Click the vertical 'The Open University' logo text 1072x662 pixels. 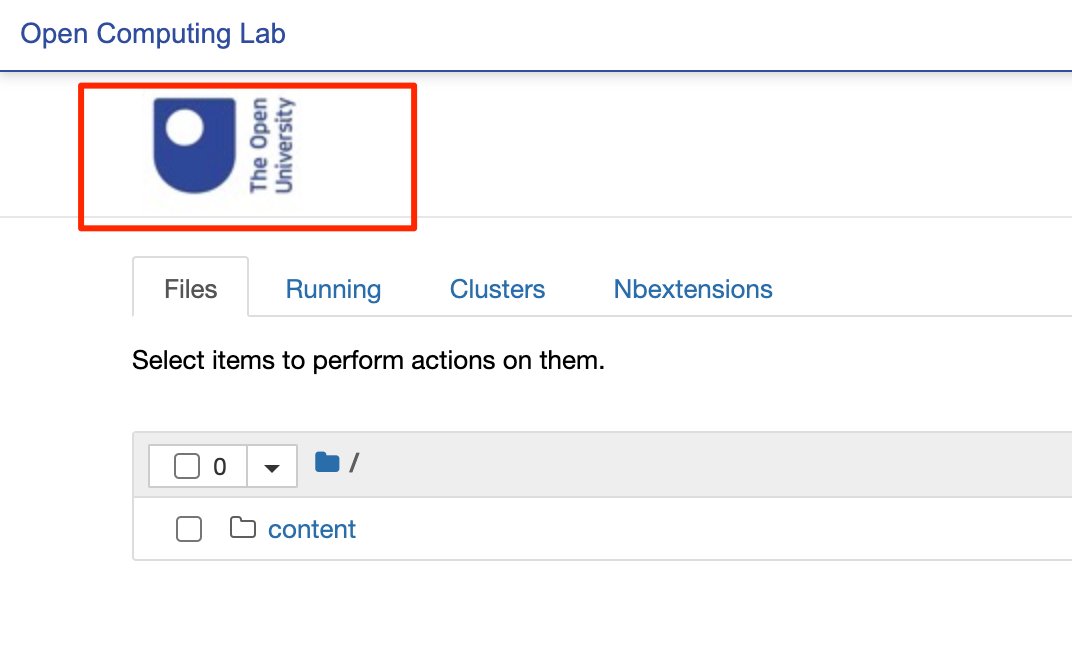271,145
